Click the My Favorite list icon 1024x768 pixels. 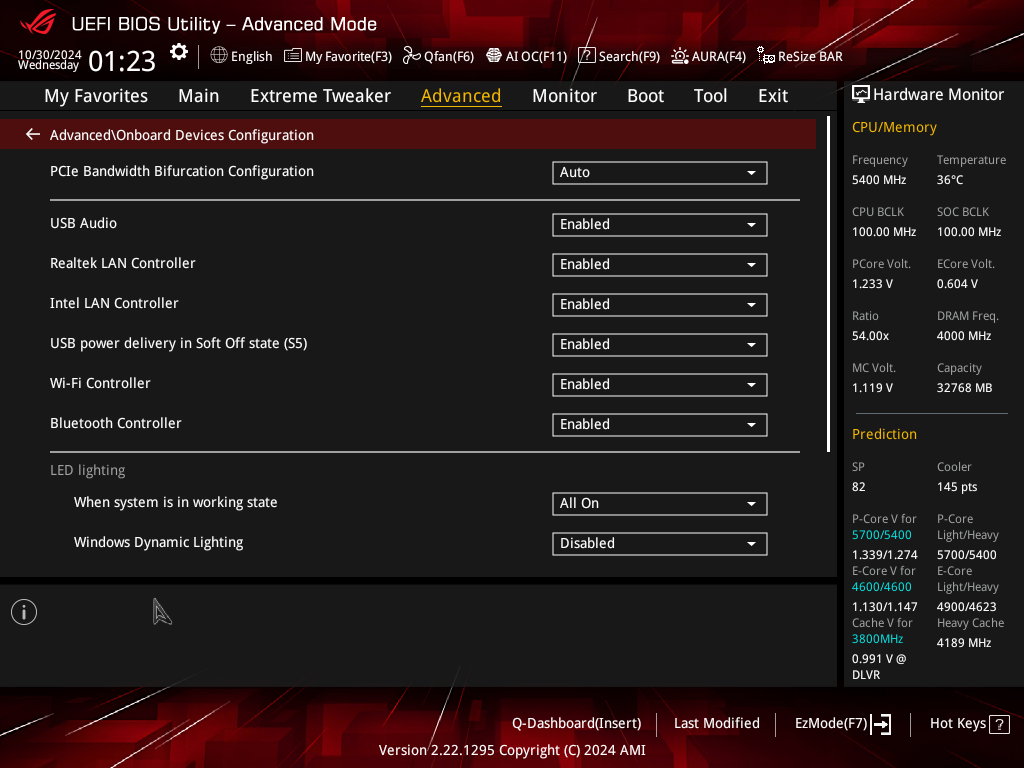(x=293, y=56)
